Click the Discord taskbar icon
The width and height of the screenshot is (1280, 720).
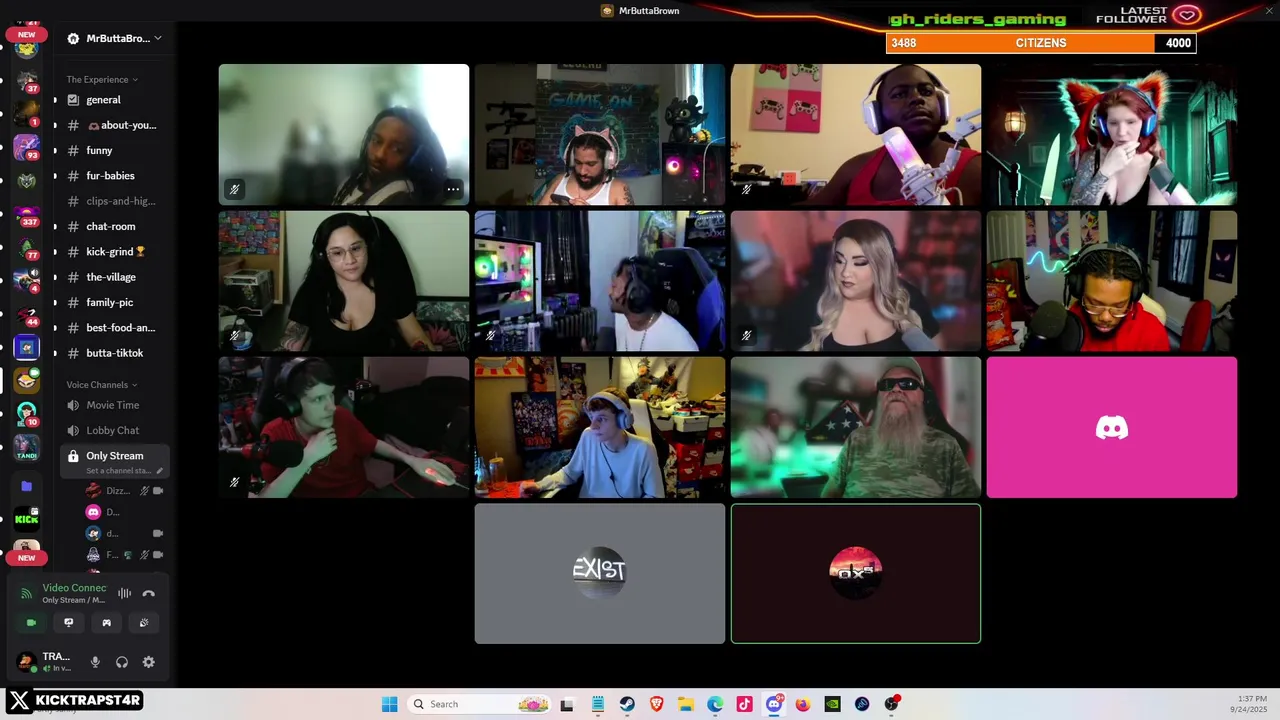(x=774, y=704)
